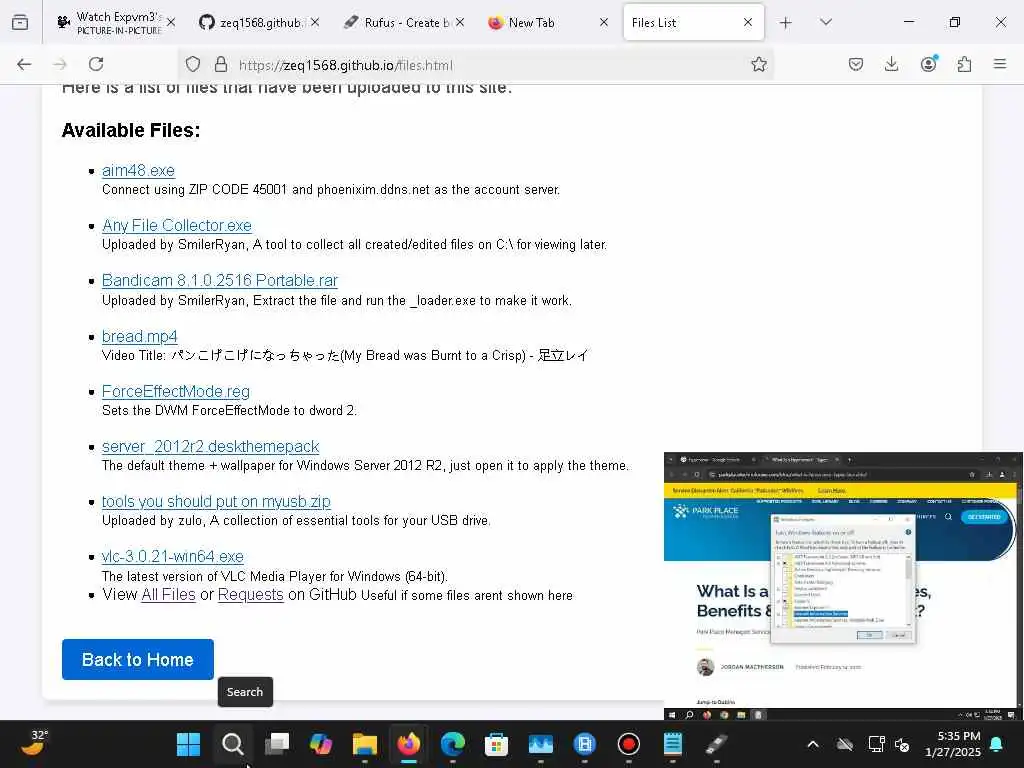Open Microsoft Store from the taskbar
Screen dimensions: 1024x768
pos(496,744)
